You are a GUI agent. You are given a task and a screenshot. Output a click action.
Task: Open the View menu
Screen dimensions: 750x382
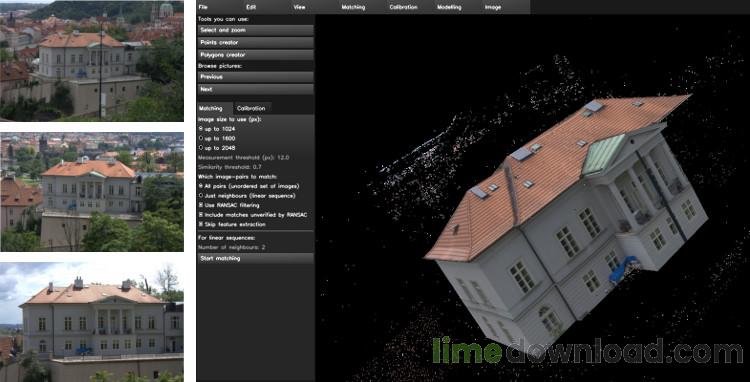(x=299, y=7)
